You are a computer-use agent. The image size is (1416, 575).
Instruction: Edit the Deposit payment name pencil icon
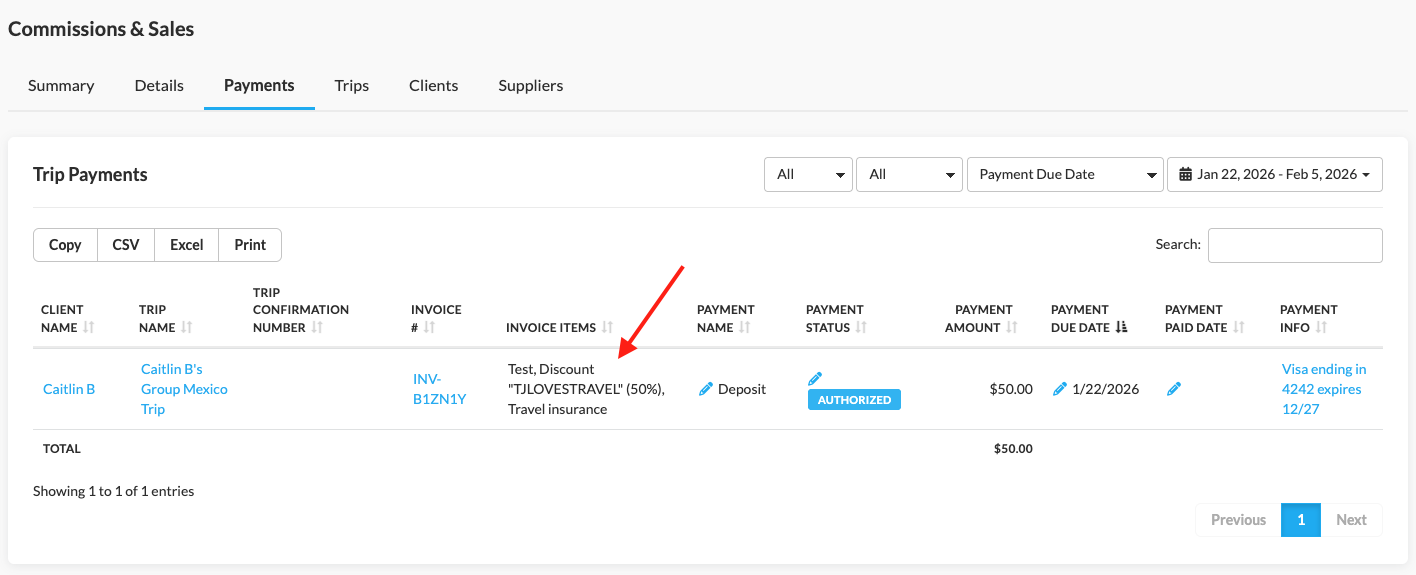point(706,389)
